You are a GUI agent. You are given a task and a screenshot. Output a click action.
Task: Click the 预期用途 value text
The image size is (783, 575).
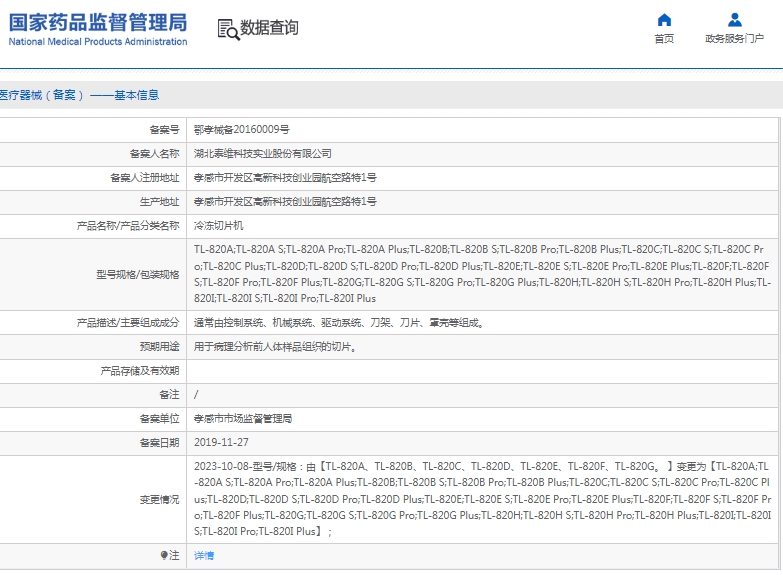(x=276, y=347)
